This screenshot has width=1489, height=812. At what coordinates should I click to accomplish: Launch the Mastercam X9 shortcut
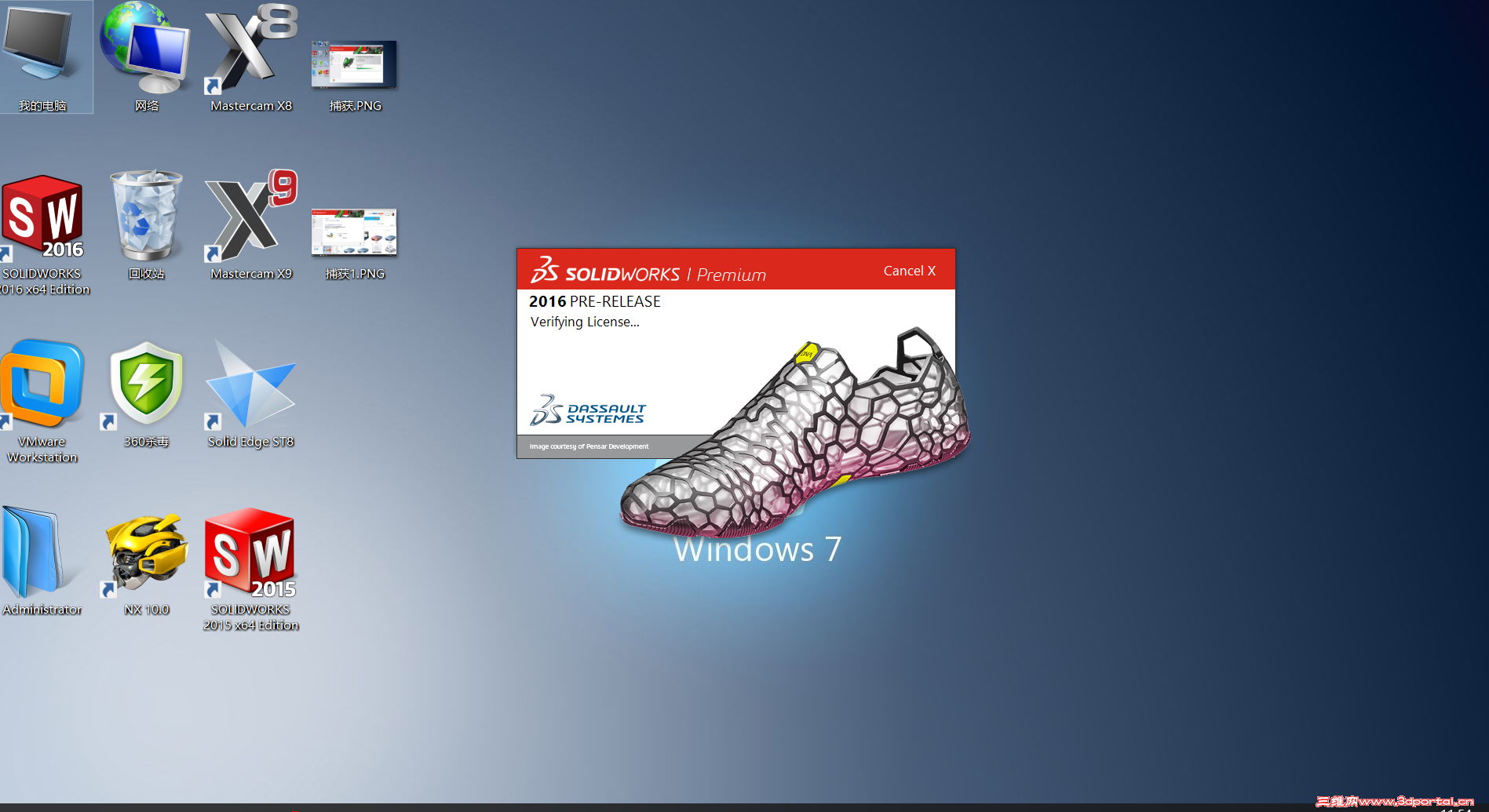(251, 226)
